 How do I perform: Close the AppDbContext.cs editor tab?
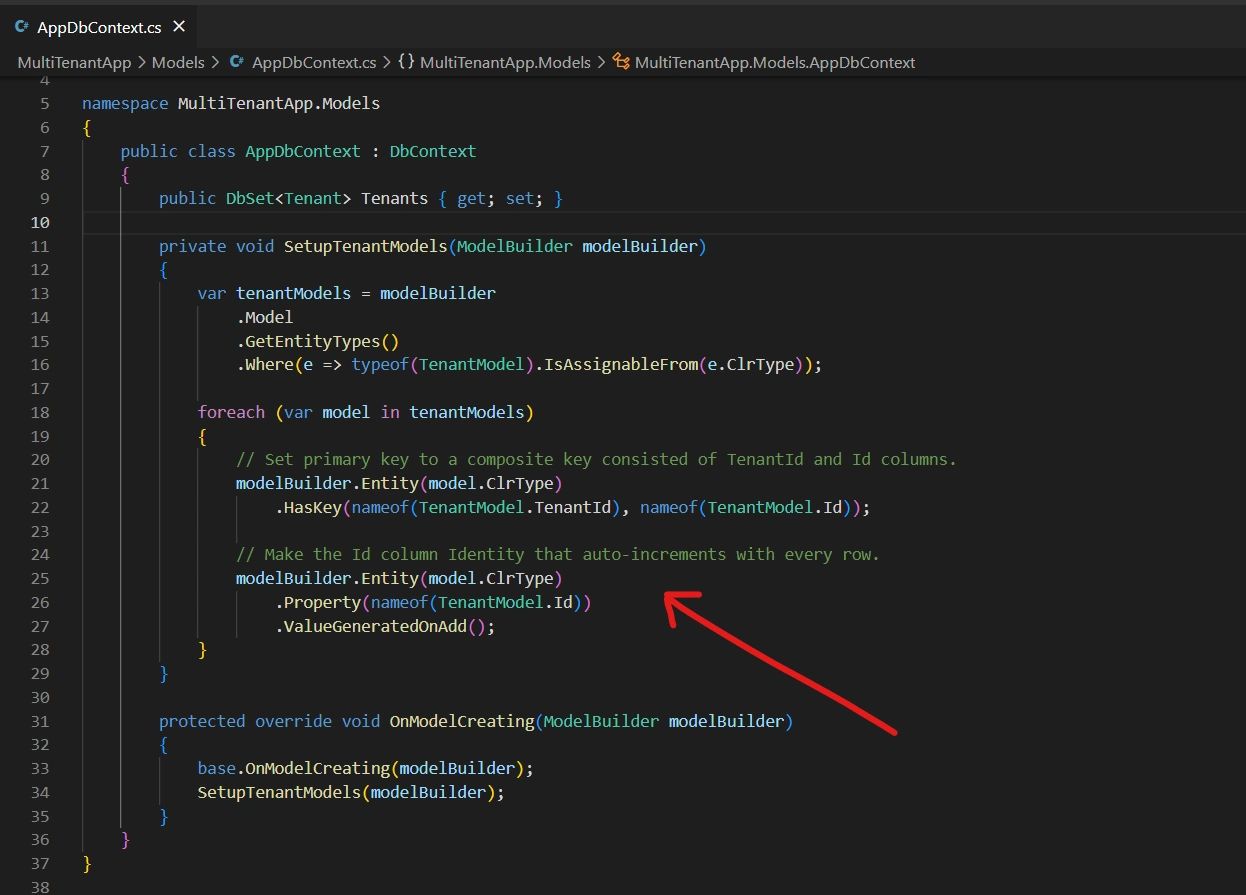[179, 27]
